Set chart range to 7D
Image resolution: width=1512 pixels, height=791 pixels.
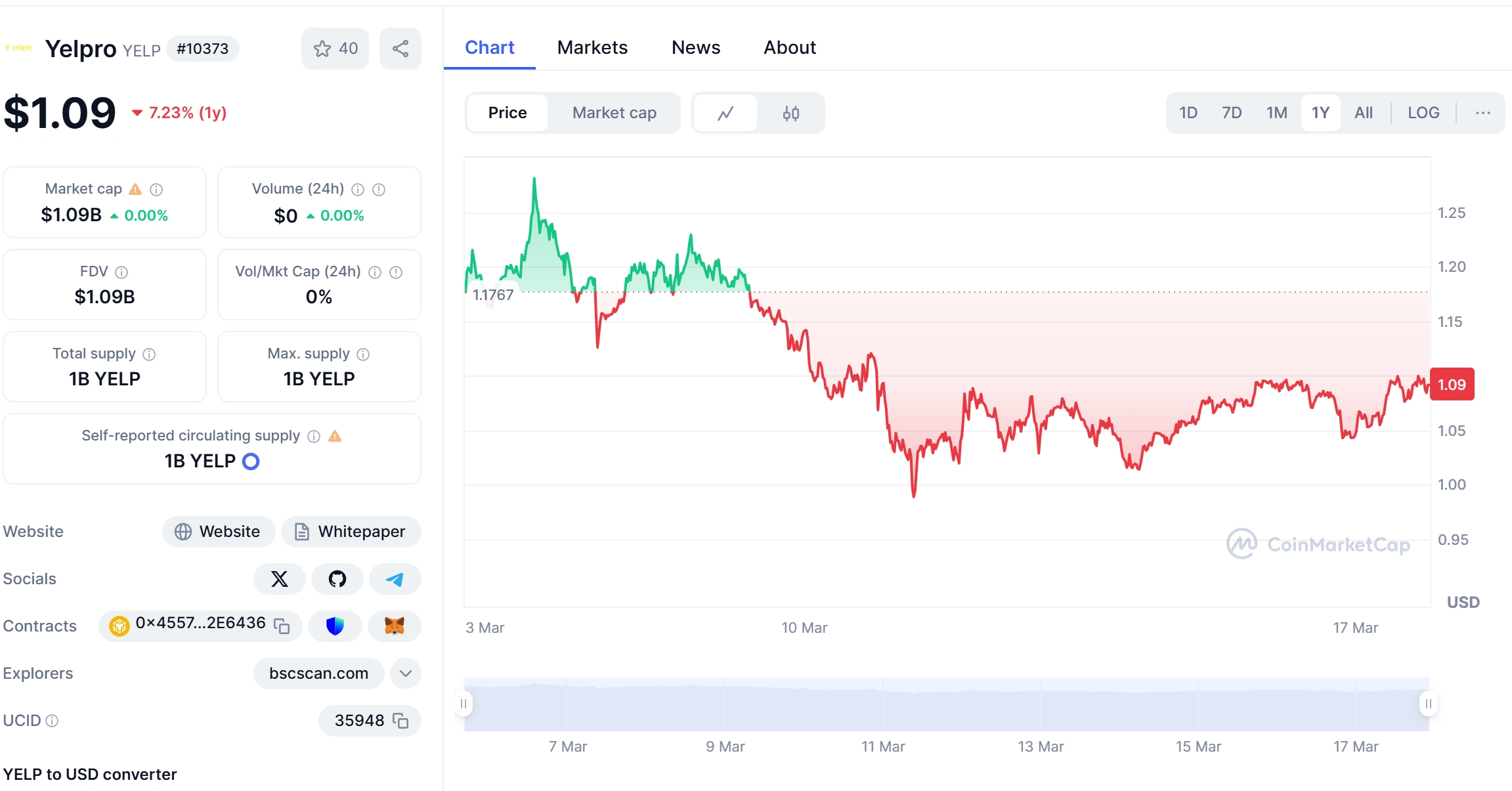(1232, 113)
